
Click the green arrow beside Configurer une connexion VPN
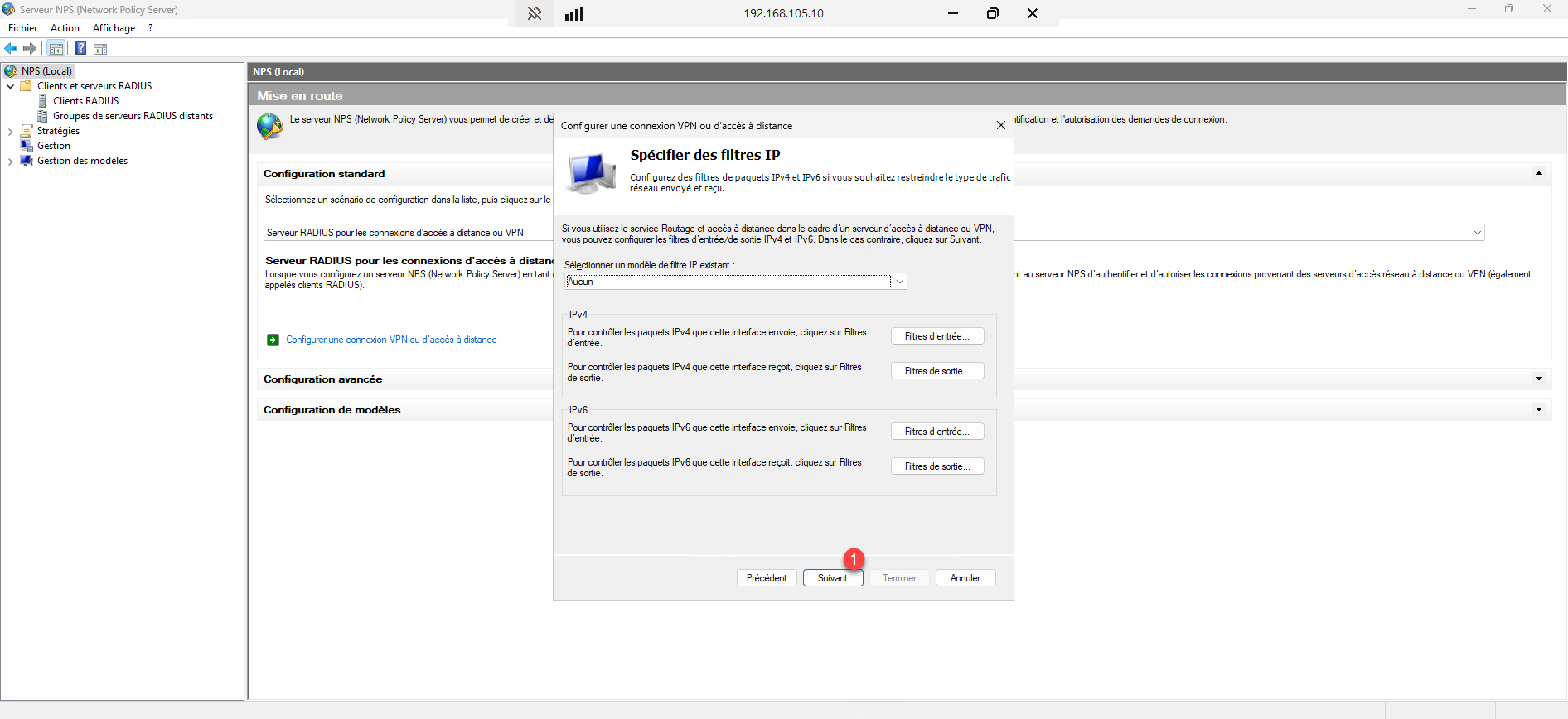(273, 340)
